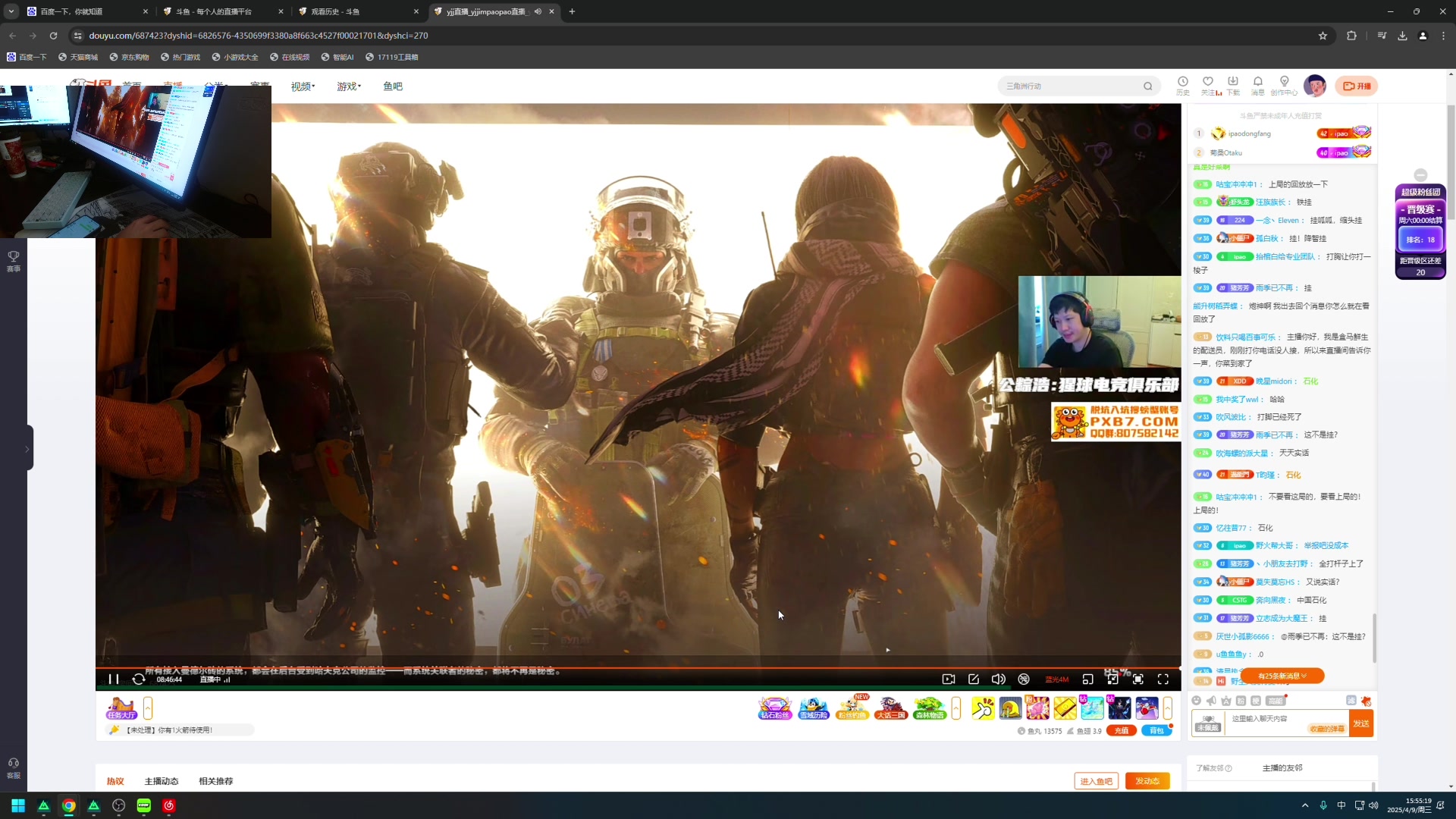Switch to the 相关推荐 tab
Viewport: 1456px width, 819px height.
pos(216,781)
